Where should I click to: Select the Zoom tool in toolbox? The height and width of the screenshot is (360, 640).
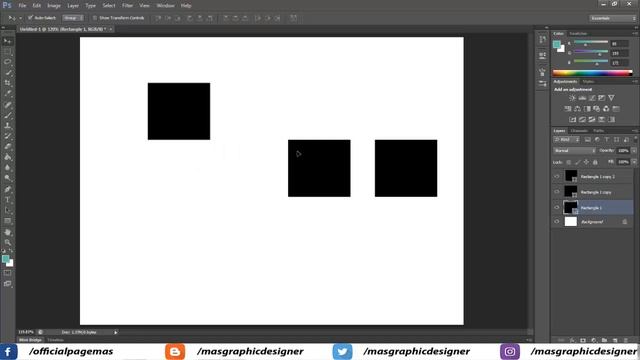[x=7, y=242]
